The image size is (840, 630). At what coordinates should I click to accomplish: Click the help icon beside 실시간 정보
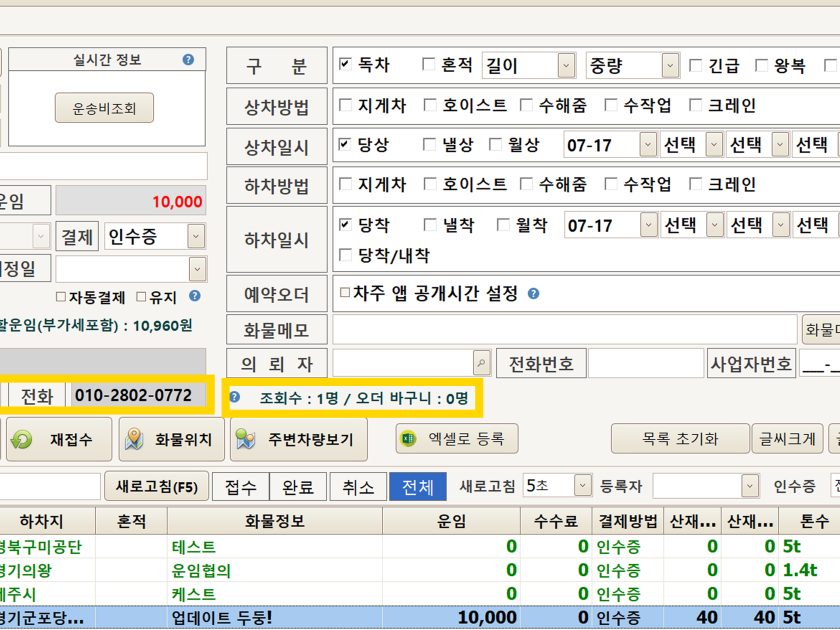point(188,60)
